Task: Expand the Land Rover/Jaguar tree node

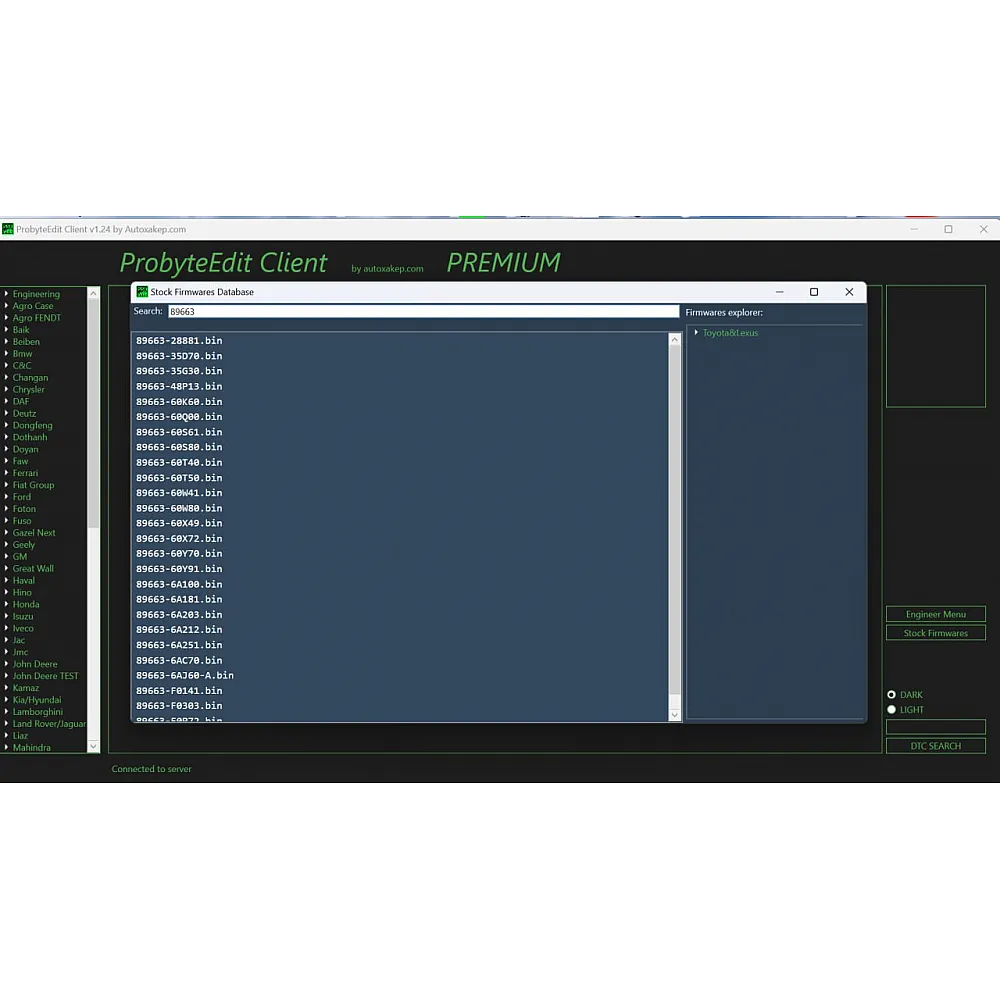Action: (x=6, y=724)
